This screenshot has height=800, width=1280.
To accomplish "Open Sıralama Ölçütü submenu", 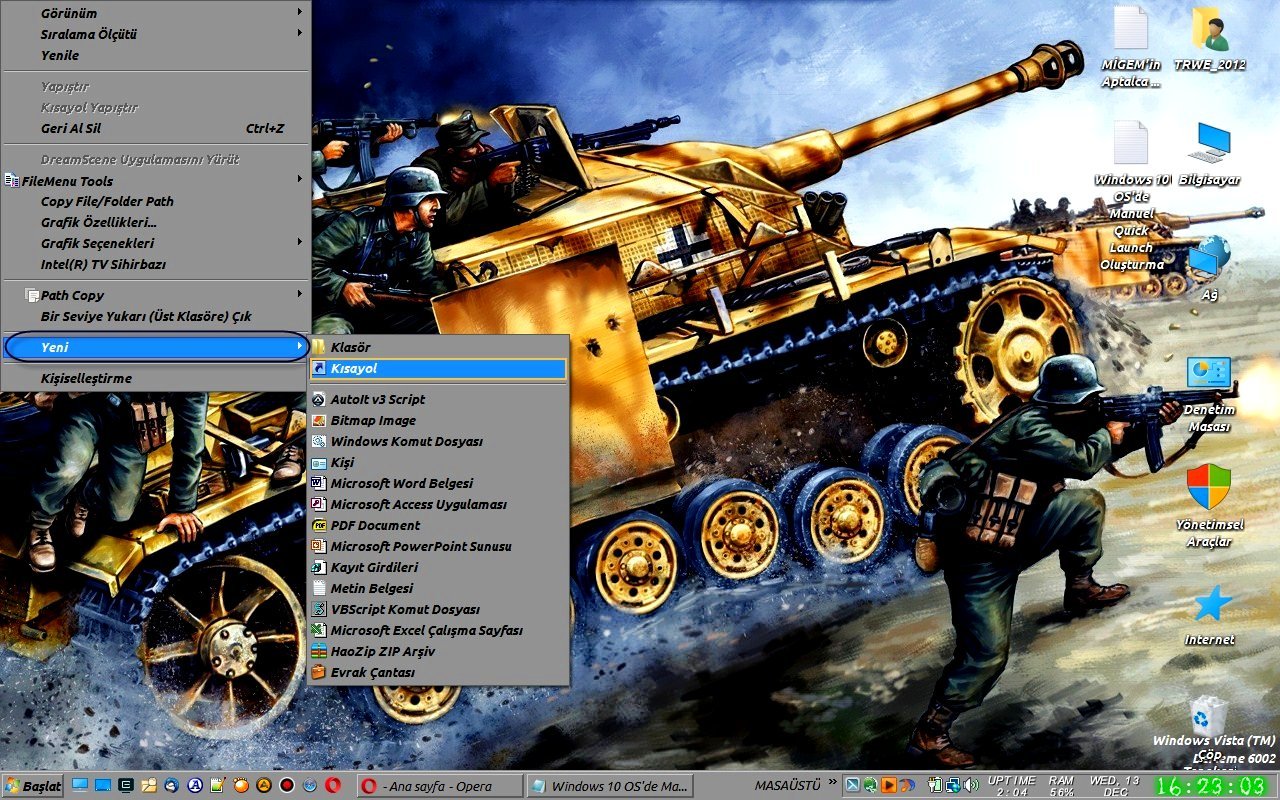I will [156, 34].
